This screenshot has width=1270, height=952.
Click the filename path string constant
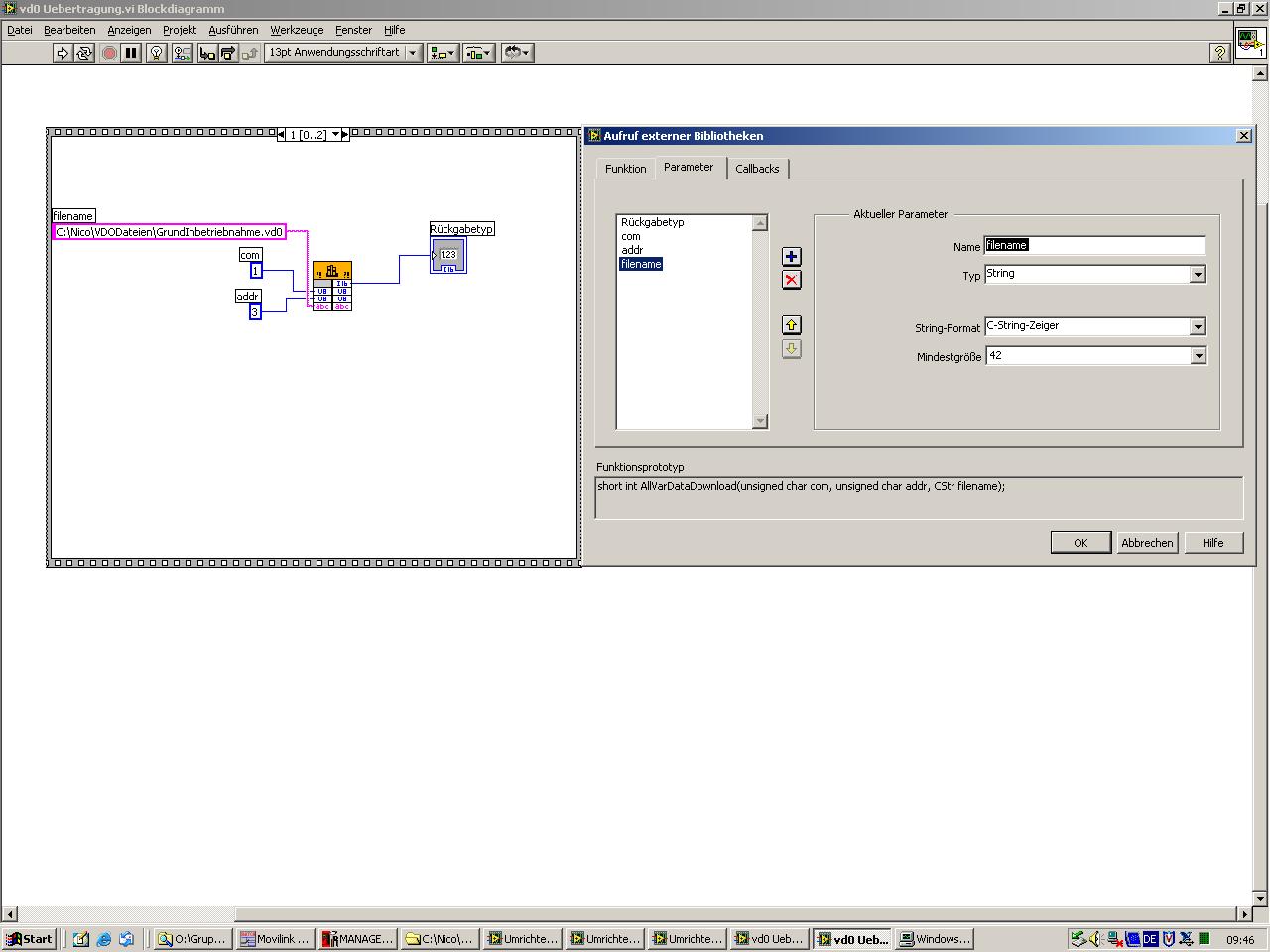[x=169, y=232]
